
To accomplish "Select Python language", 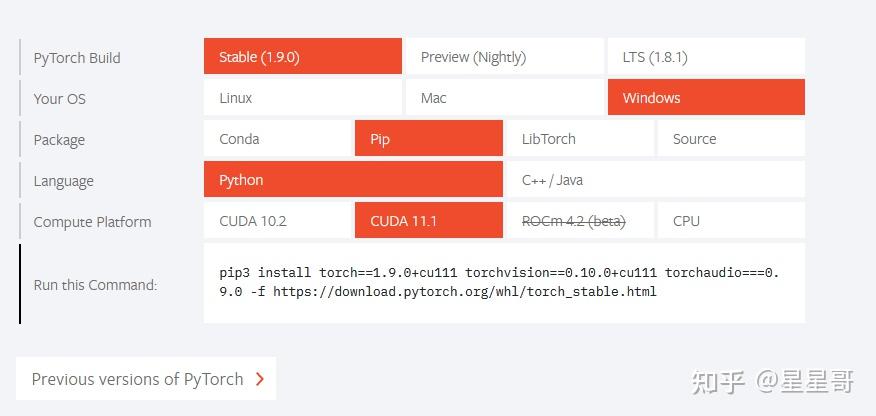I will pyautogui.click(x=352, y=180).
